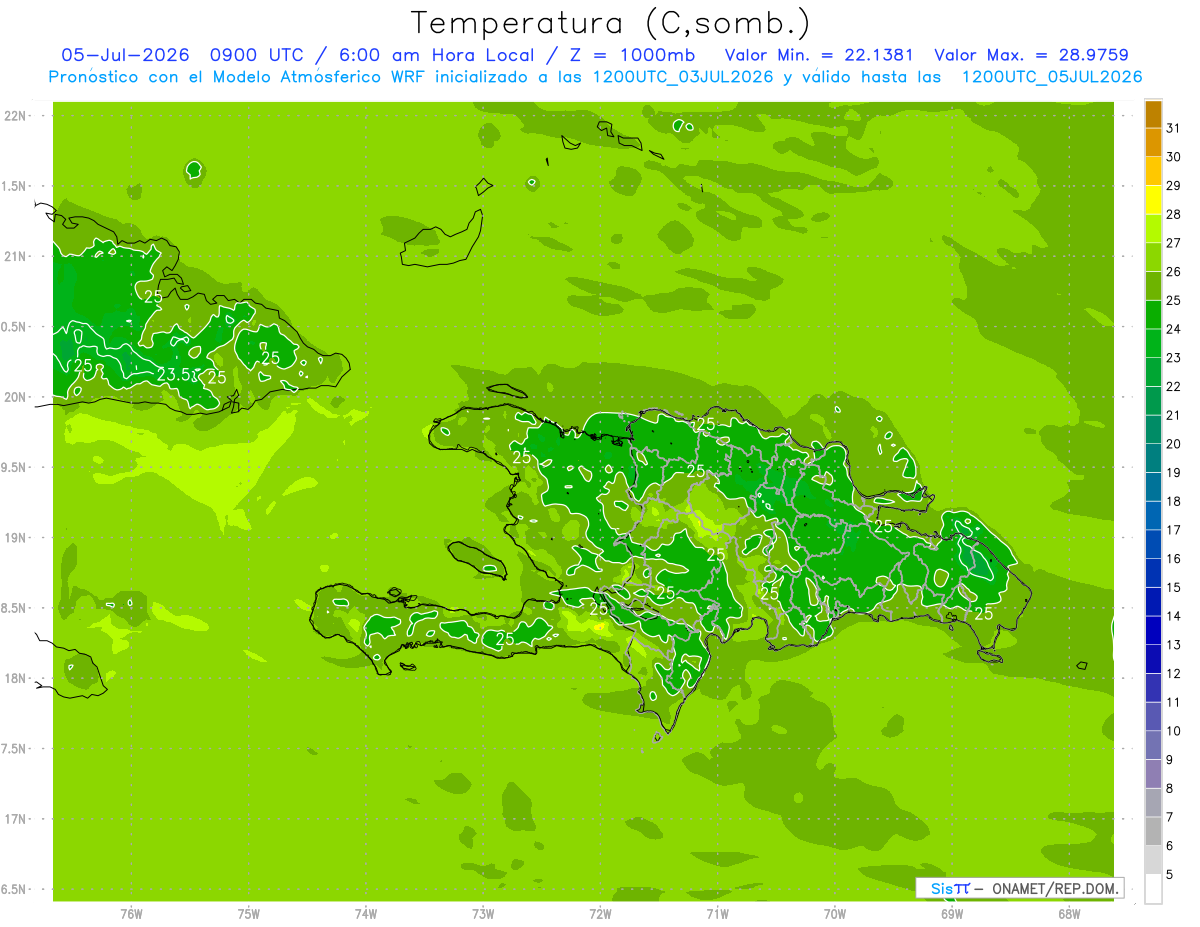This screenshot has height=927, width=1200.
Task: Click the legend value "31" on the colorbar
Action: click(x=1174, y=128)
